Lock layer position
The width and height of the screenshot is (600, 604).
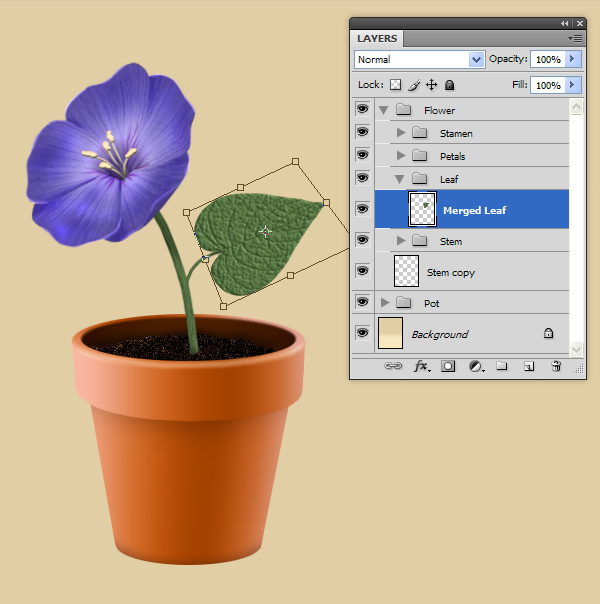coord(431,86)
